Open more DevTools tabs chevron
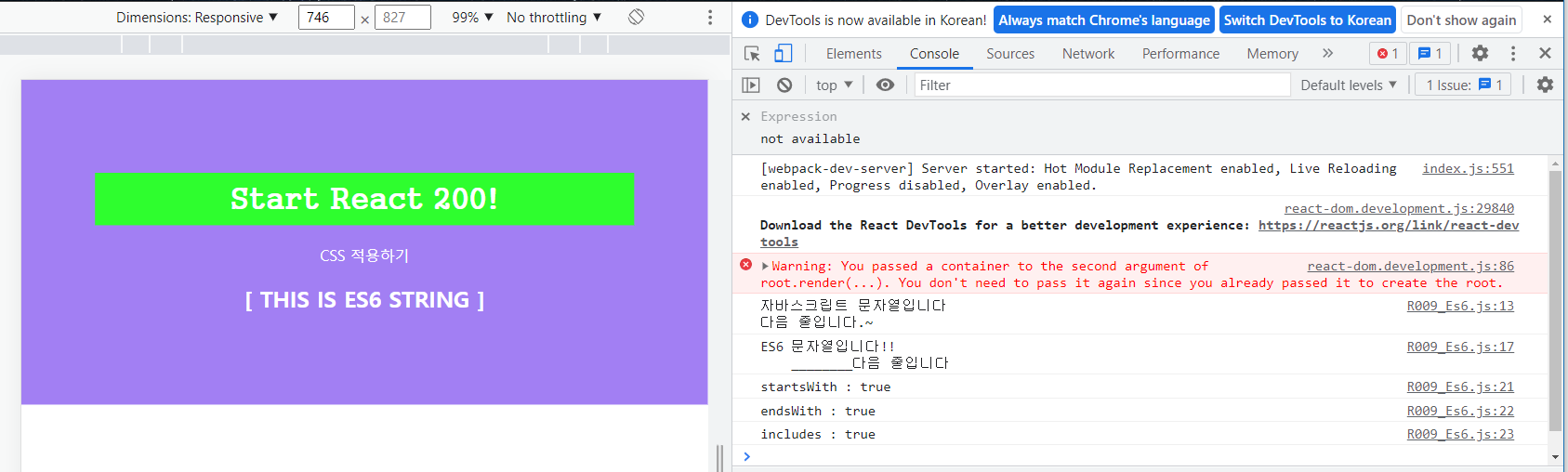The width and height of the screenshot is (1568, 472). pyautogui.click(x=1327, y=54)
